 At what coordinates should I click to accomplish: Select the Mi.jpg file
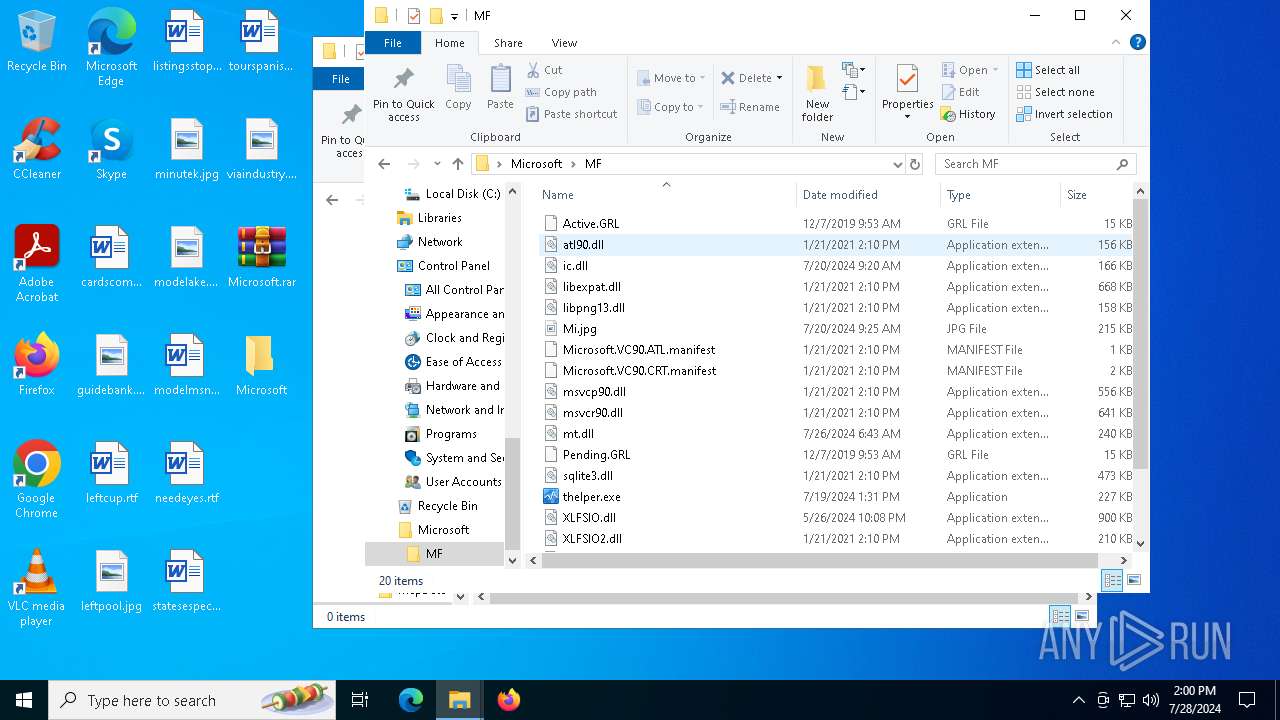[579, 329]
